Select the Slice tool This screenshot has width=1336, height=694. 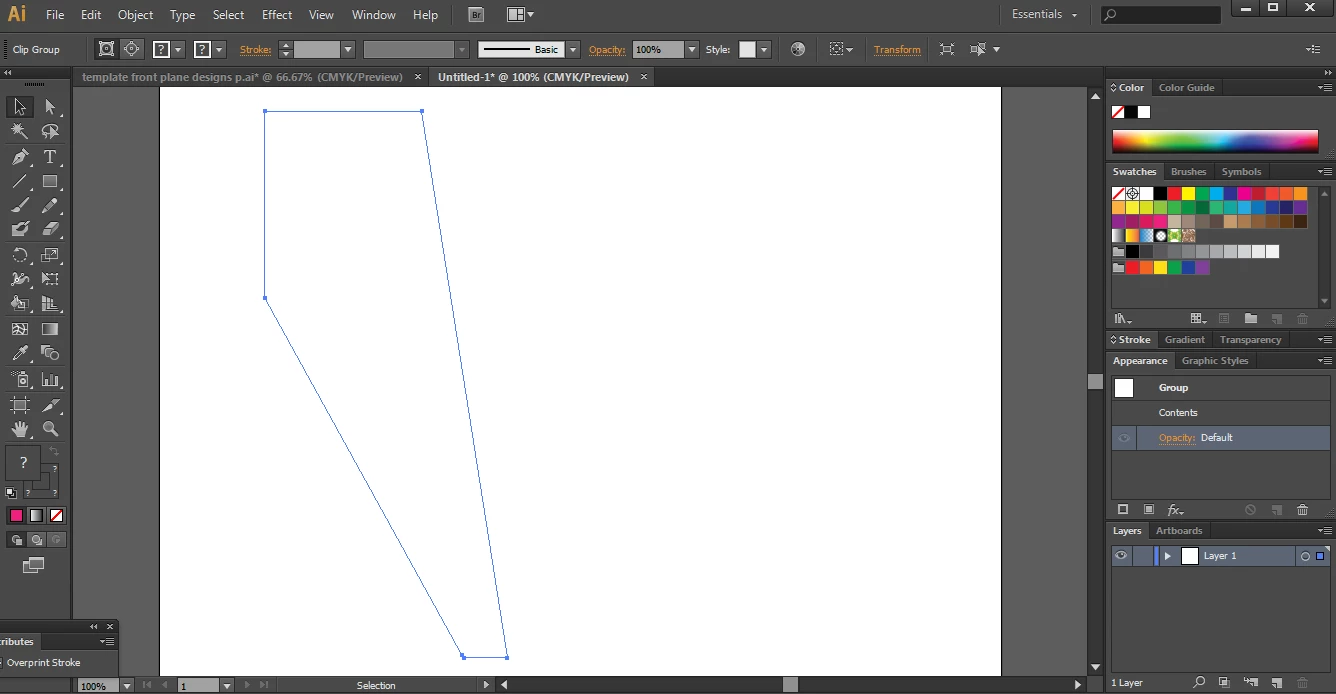(50, 405)
